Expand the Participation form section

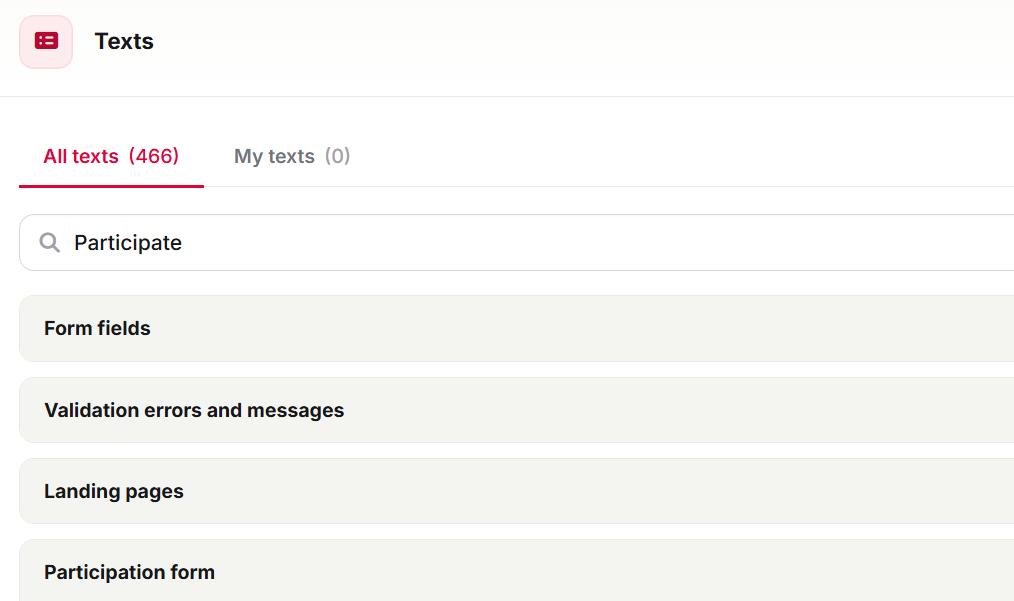click(517, 572)
